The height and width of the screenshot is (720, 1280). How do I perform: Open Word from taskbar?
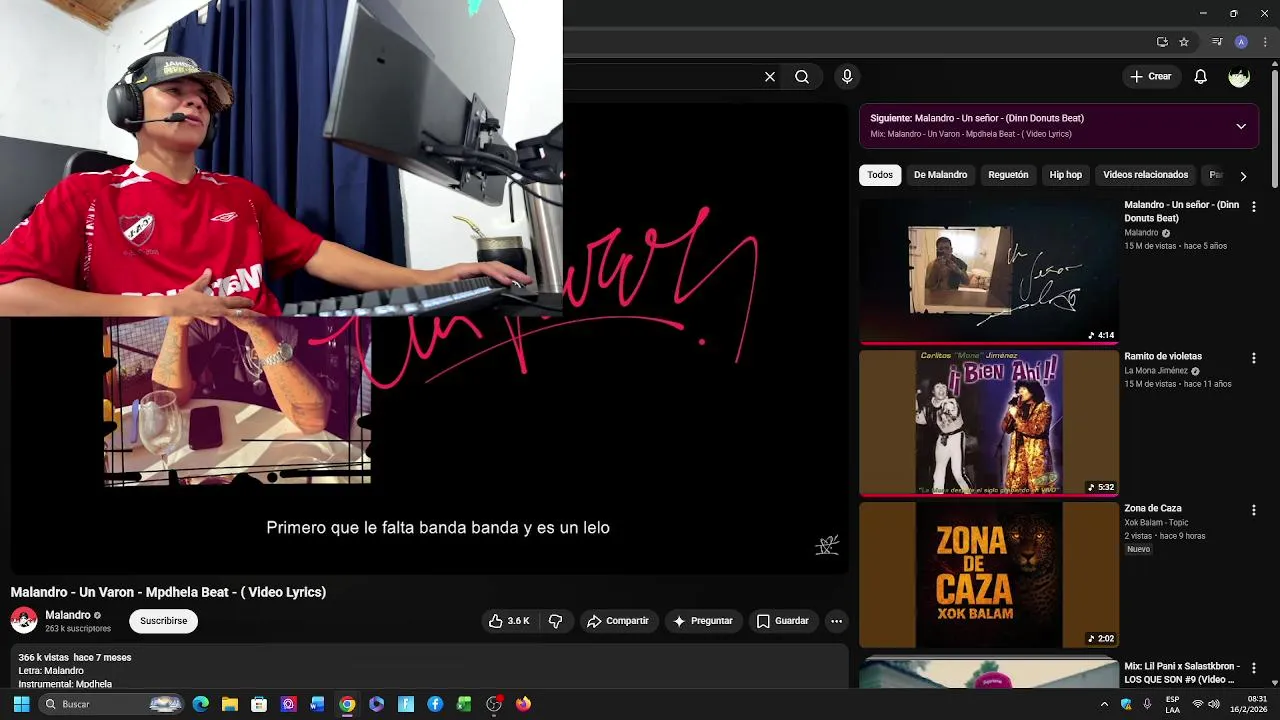pos(317,704)
